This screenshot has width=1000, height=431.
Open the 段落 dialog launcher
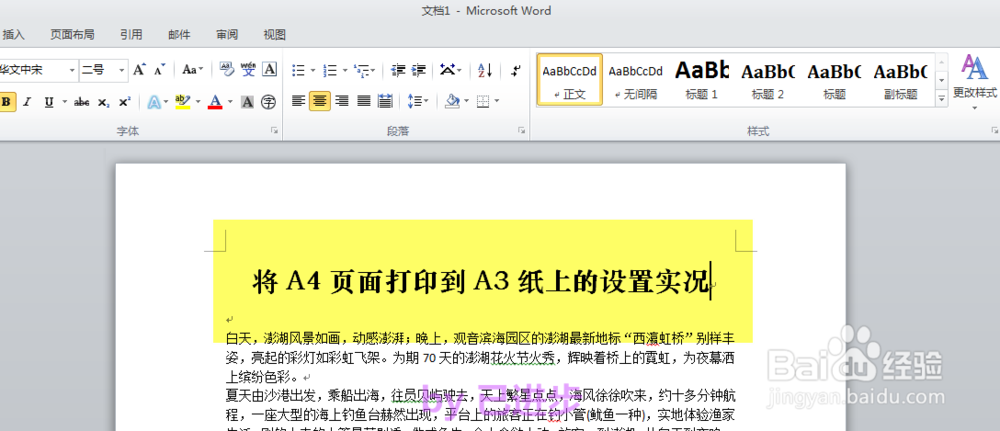(522, 131)
